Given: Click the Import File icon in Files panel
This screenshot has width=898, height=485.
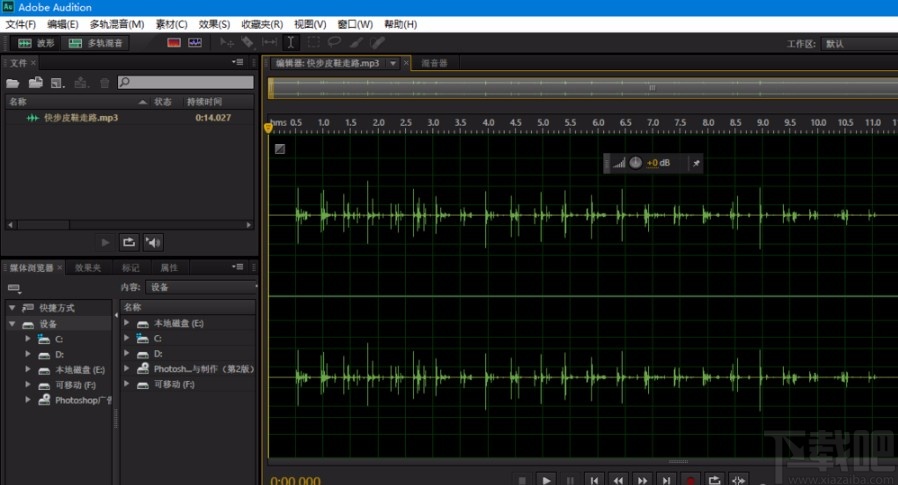Looking at the screenshot, I should pyautogui.click(x=35, y=82).
